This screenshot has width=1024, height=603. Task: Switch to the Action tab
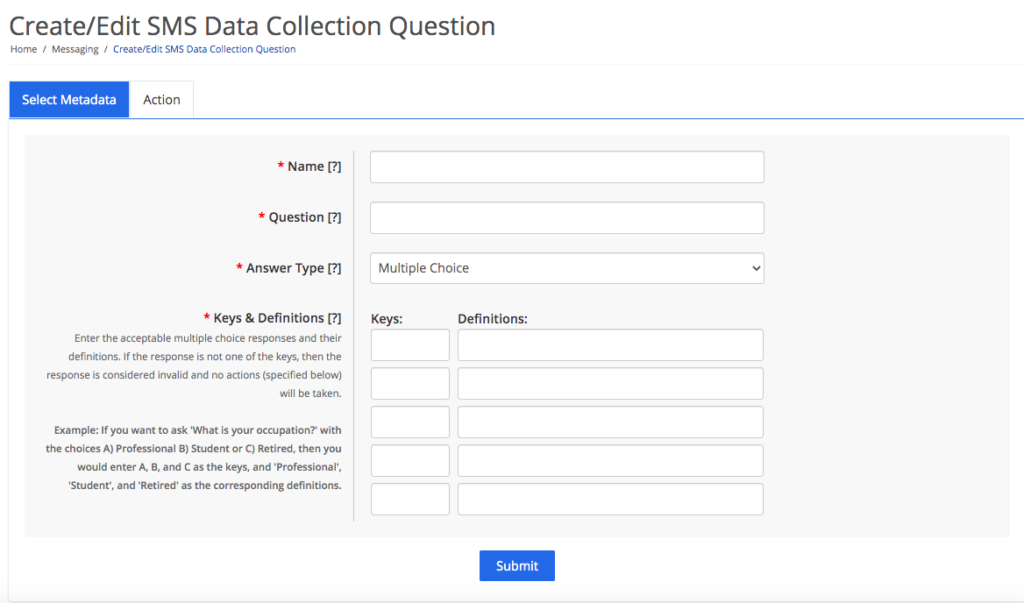coord(161,99)
